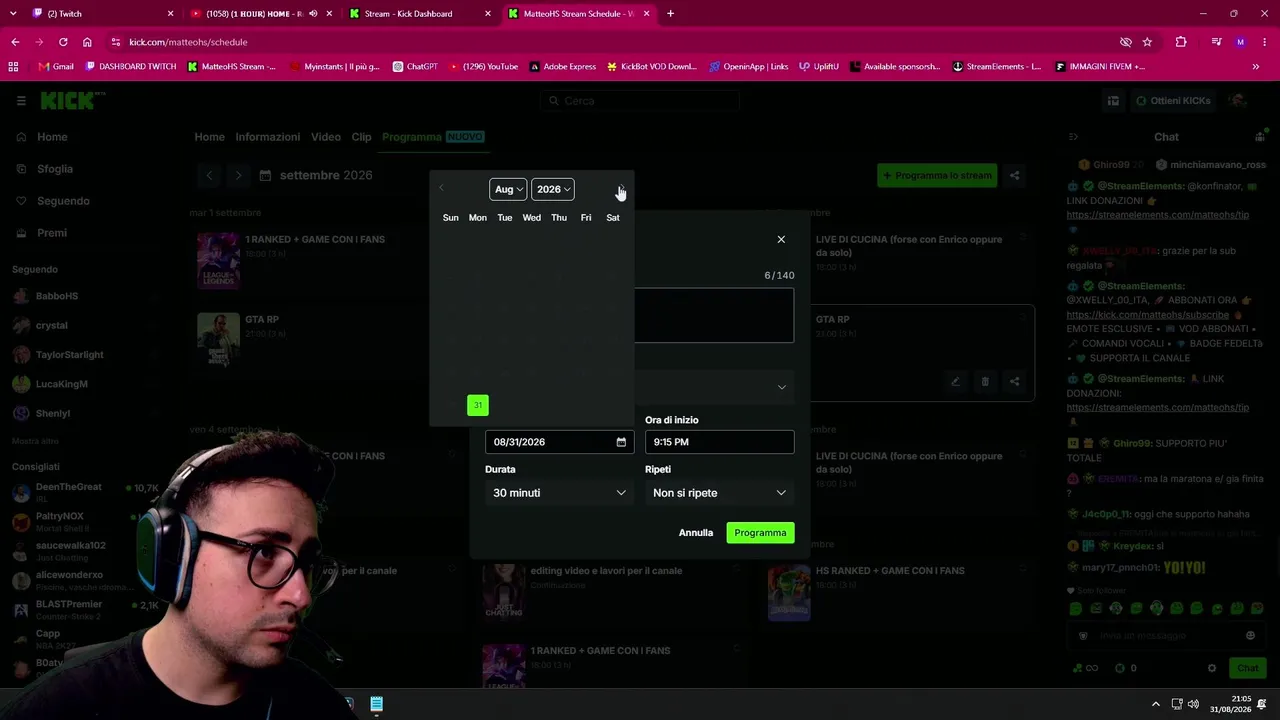This screenshot has width=1280, height=720.
Task: Open the month dropdown showing Aug
Action: tap(507, 189)
